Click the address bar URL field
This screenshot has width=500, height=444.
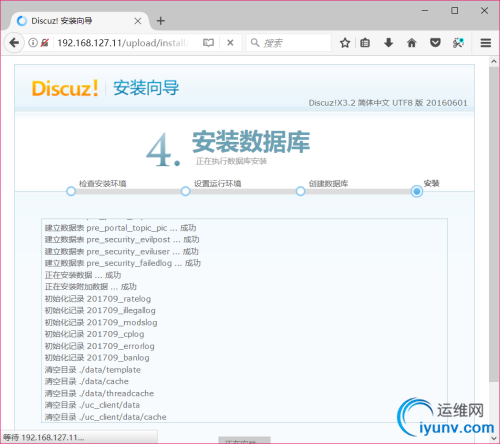(123, 43)
